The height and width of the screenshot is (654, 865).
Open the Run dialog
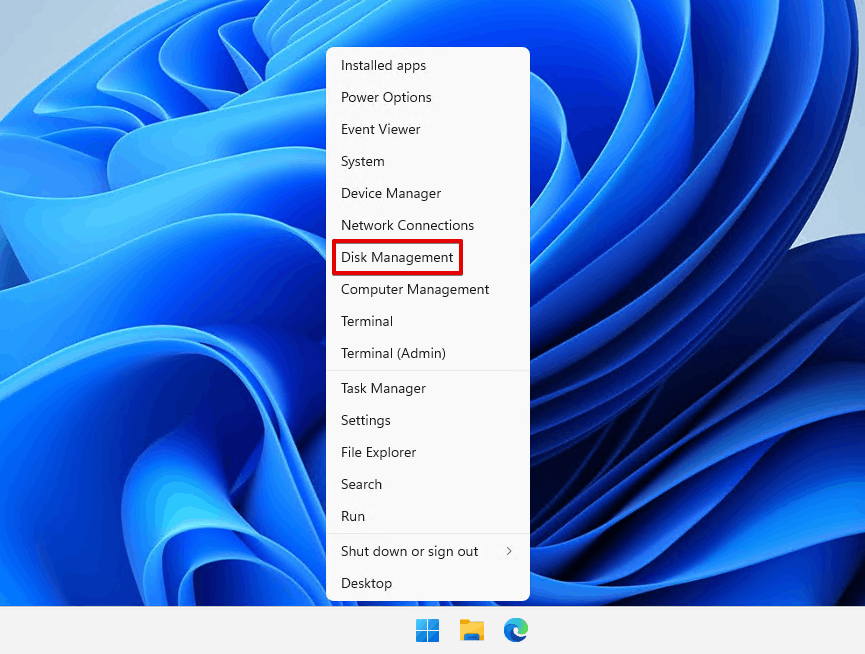coord(352,516)
